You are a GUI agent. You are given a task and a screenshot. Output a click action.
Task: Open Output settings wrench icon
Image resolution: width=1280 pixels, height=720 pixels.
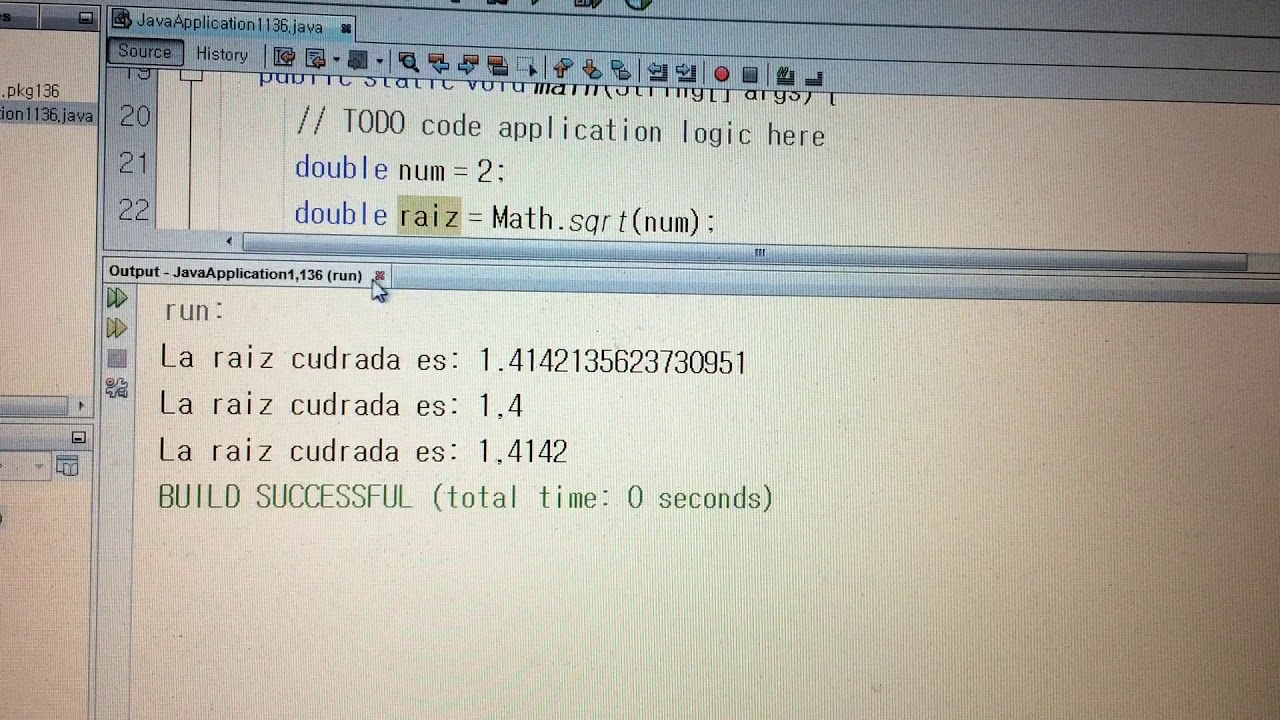[117, 388]
